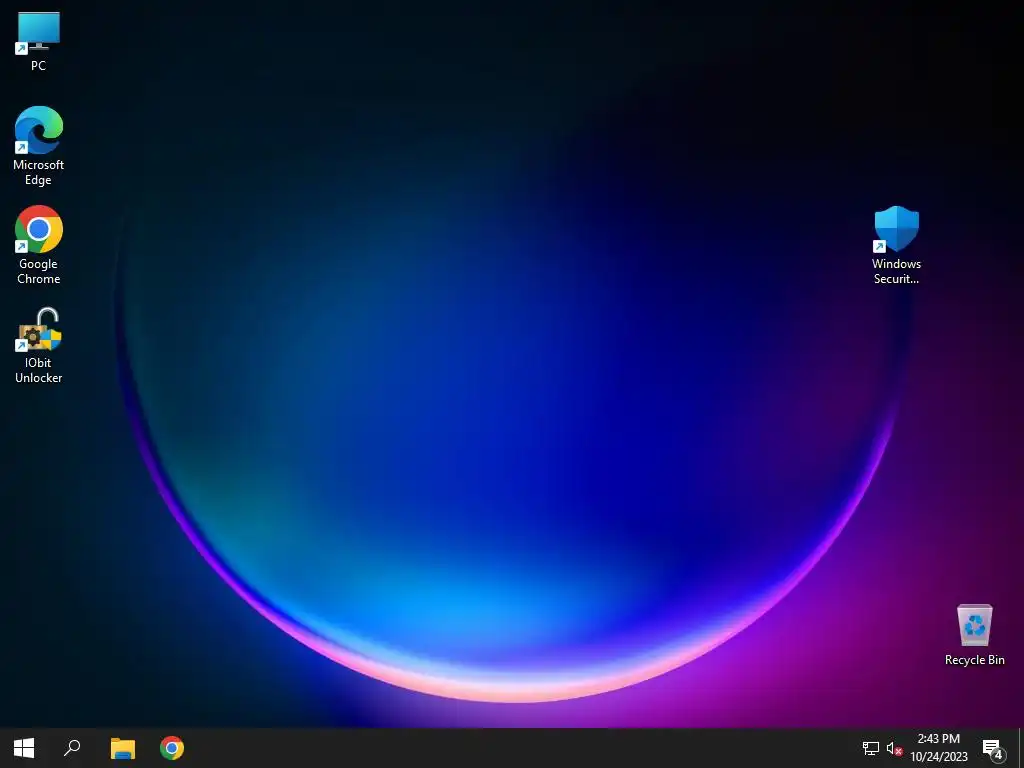Select the Google Chrome desktop shortcut
The height and width of the screenshot is (768, 1024).
pyautogui.click(x=39, y=245)
